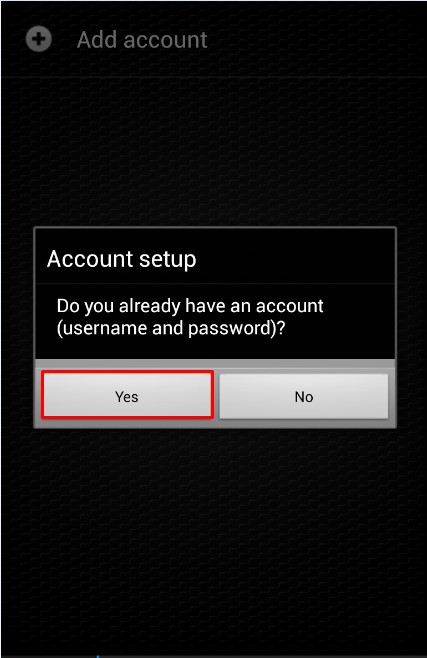Image resolution: width=427 pixels, height=658 pixels.
Task: Confirm you already have an account
Action: [128, 395]
